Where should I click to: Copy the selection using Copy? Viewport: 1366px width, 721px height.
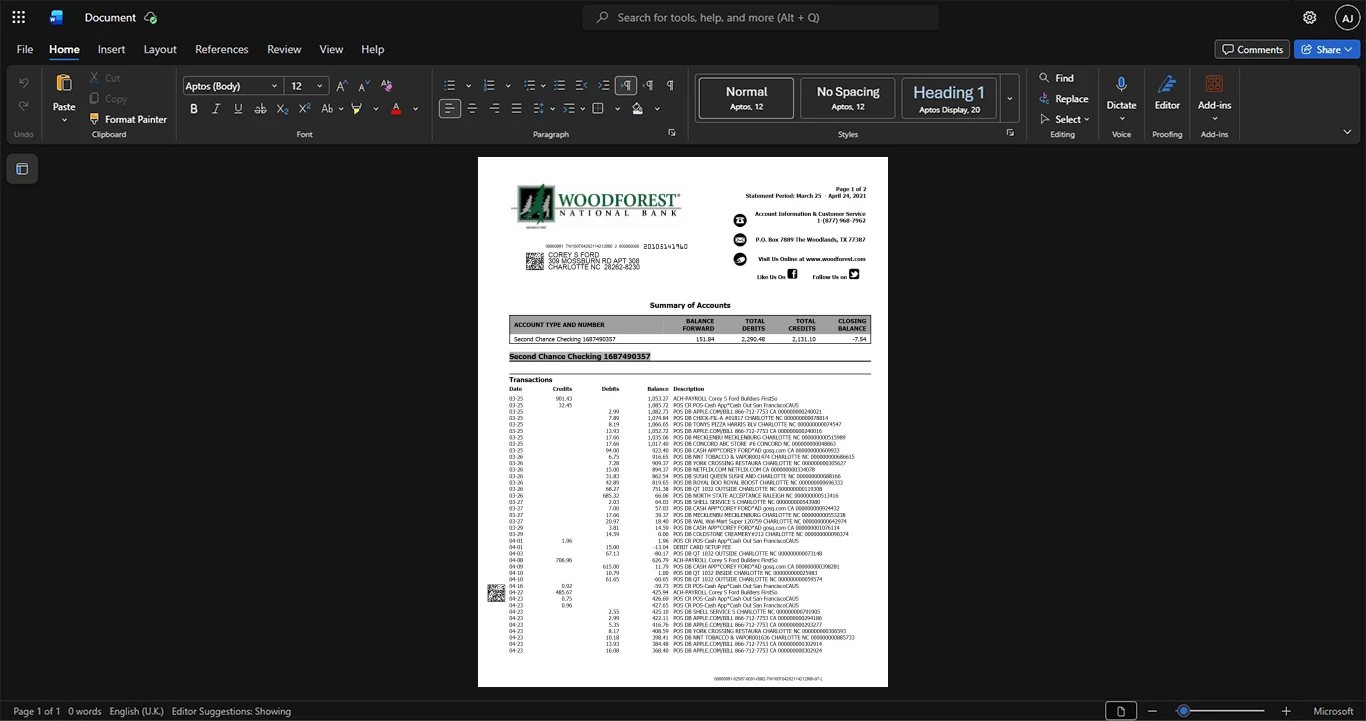[108, 98]
